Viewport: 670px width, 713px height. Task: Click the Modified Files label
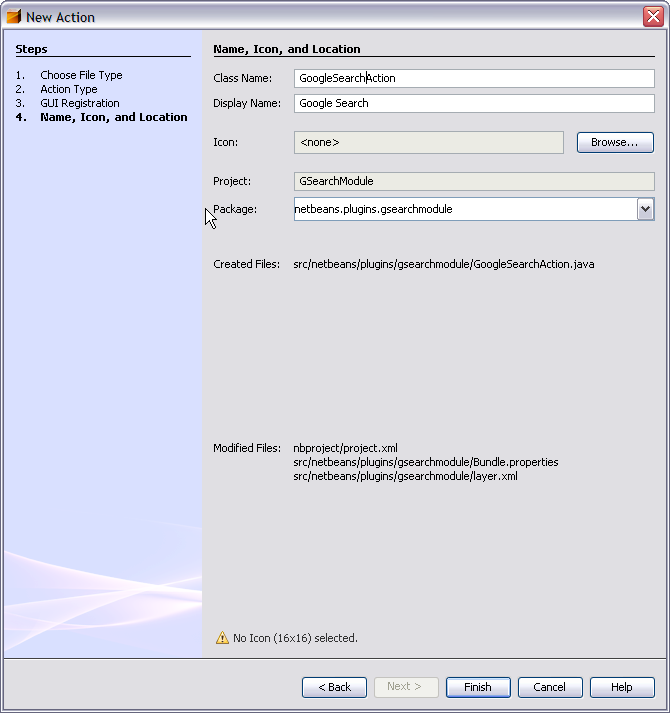click(247, 448)
